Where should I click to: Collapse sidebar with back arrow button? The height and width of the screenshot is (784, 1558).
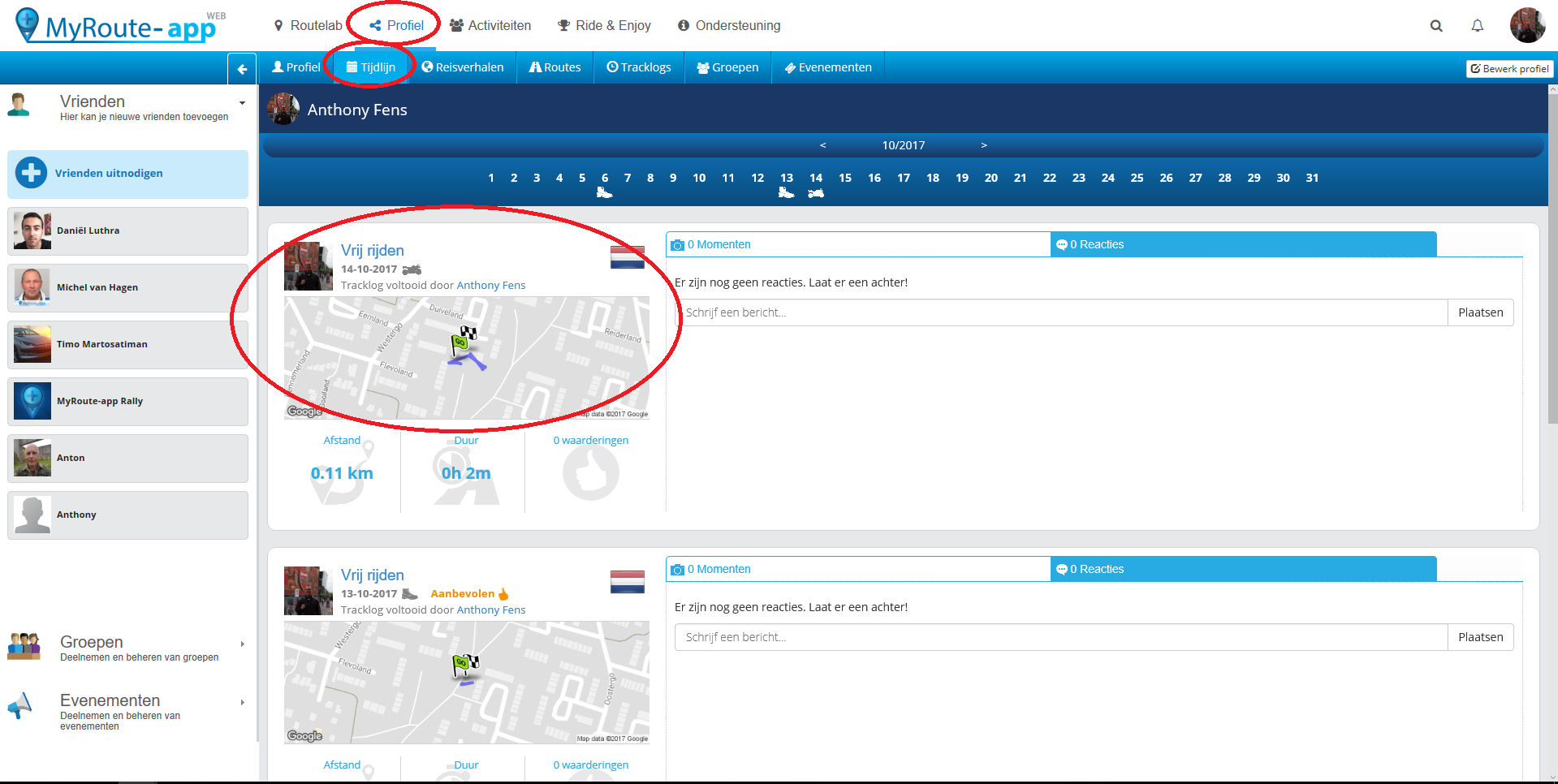242,69
